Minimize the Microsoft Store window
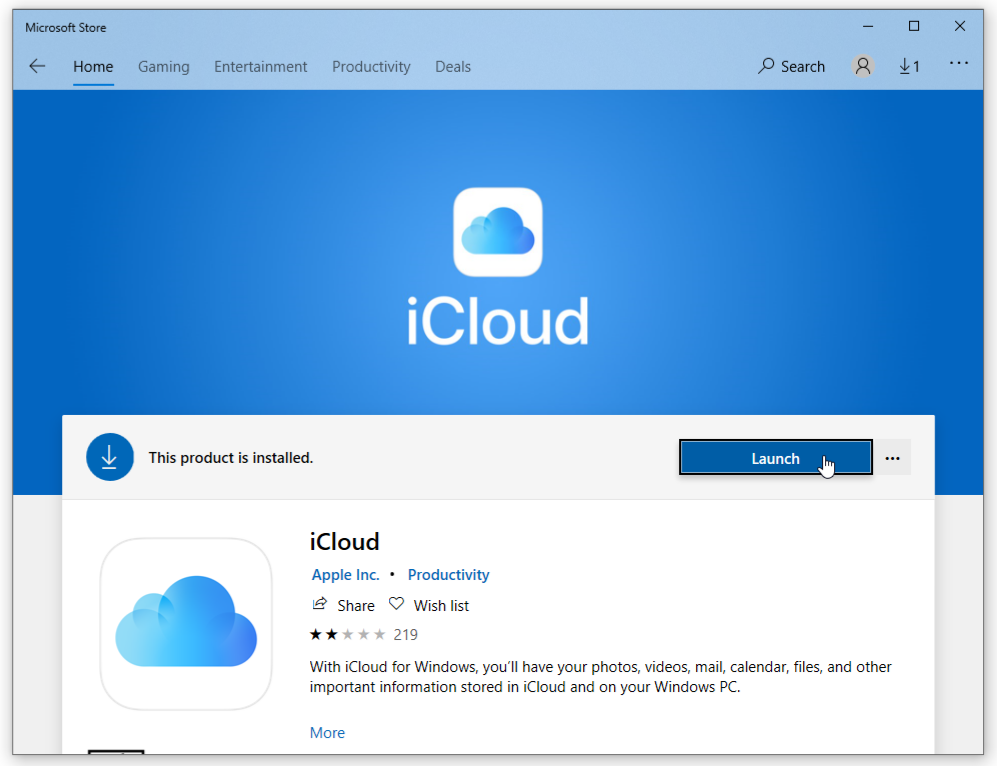The width and height of the screenshot is (997, 766). tap(867, 27)
